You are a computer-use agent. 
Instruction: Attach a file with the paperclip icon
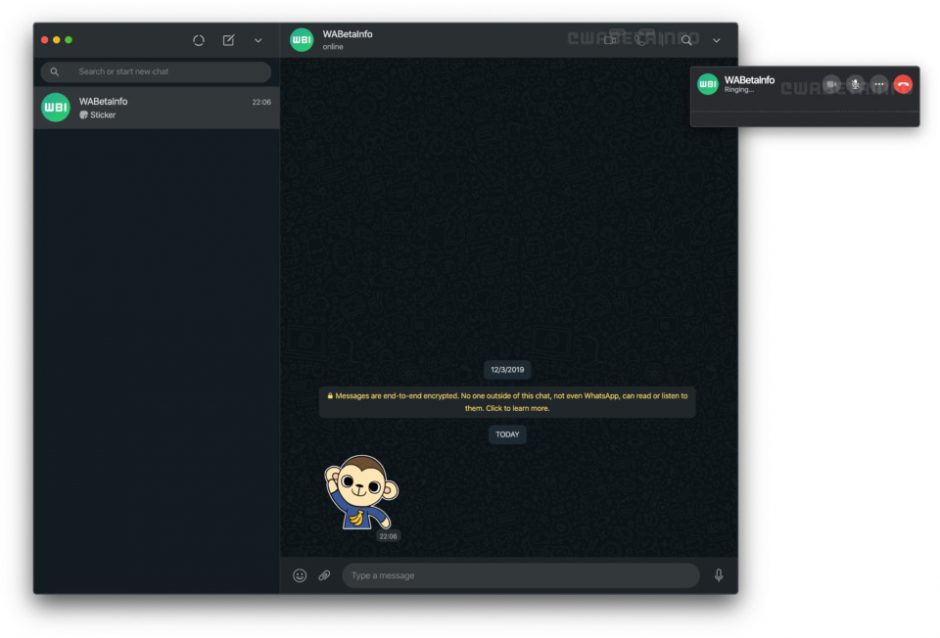tap(324, 575)
